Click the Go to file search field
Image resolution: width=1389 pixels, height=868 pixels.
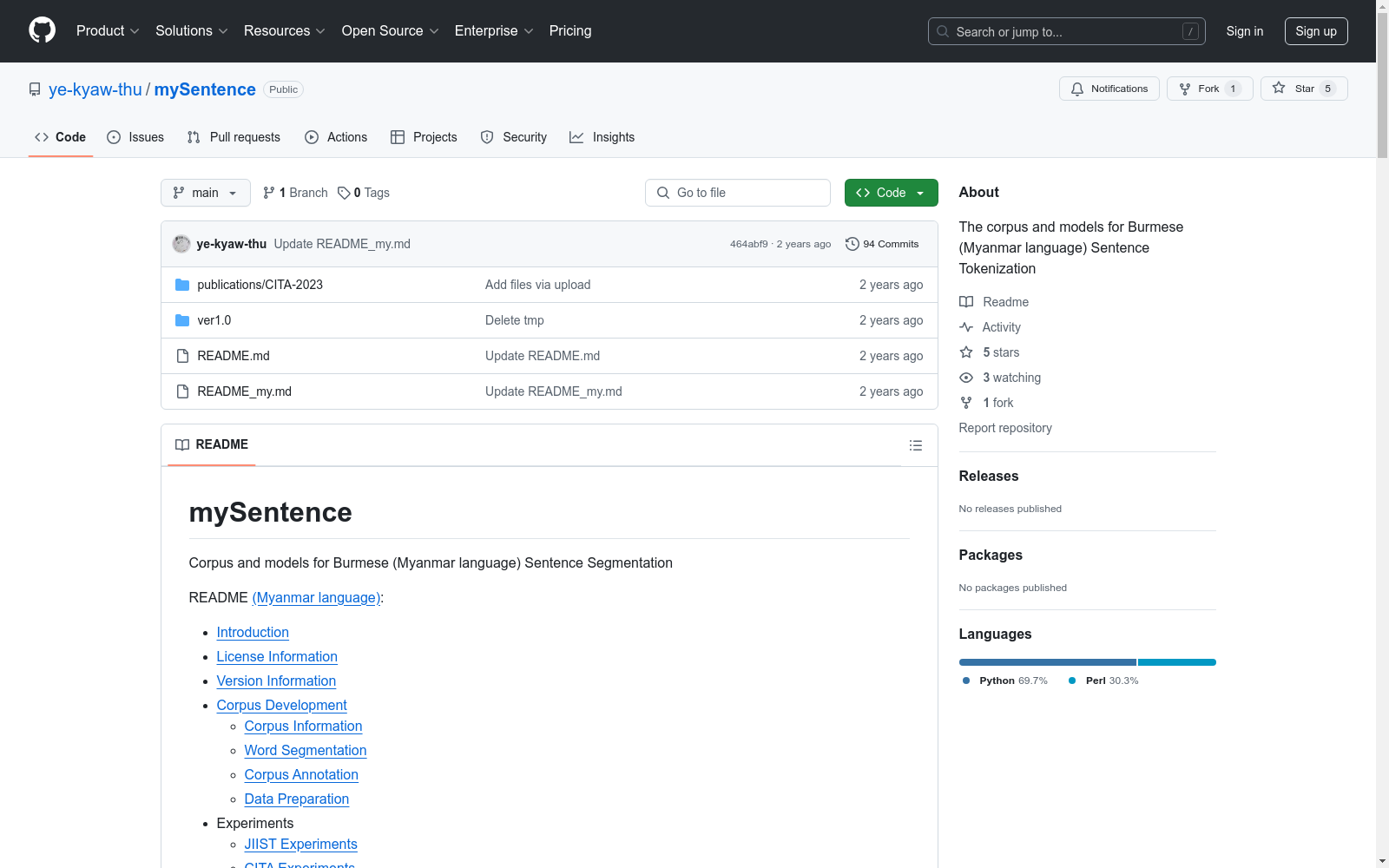[738, 193]
